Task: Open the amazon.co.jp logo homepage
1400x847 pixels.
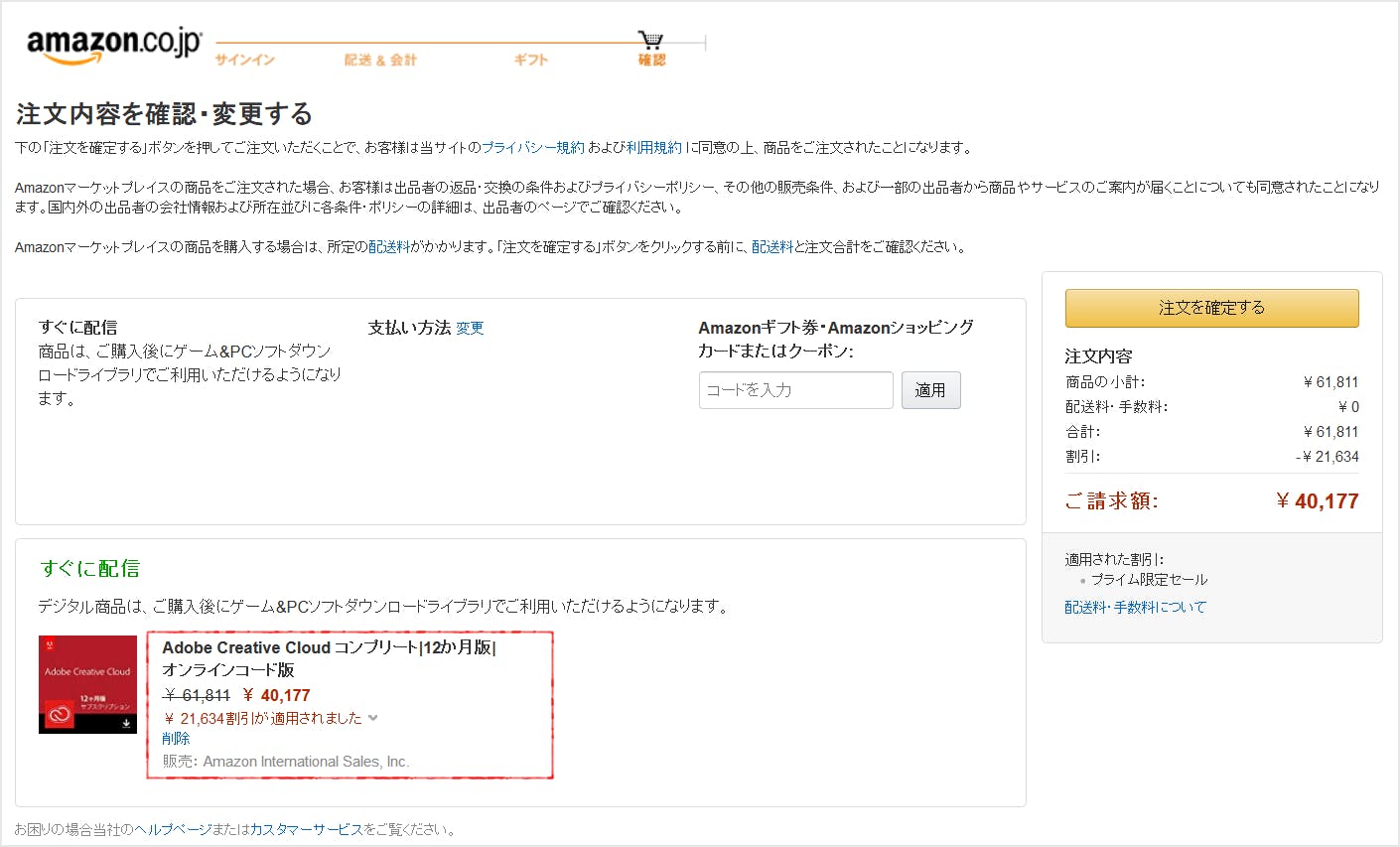Action: 113,46
